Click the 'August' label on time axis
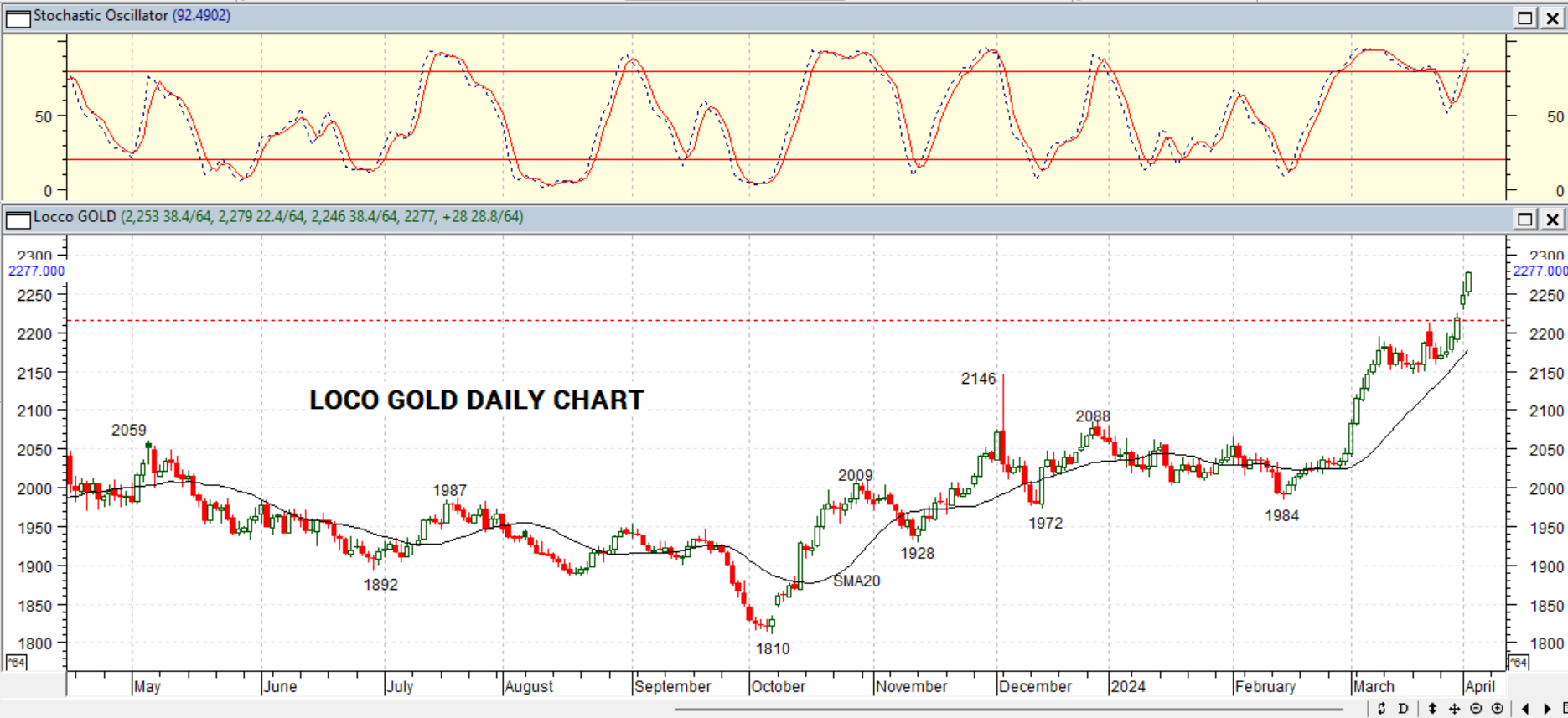 (530, 686)
